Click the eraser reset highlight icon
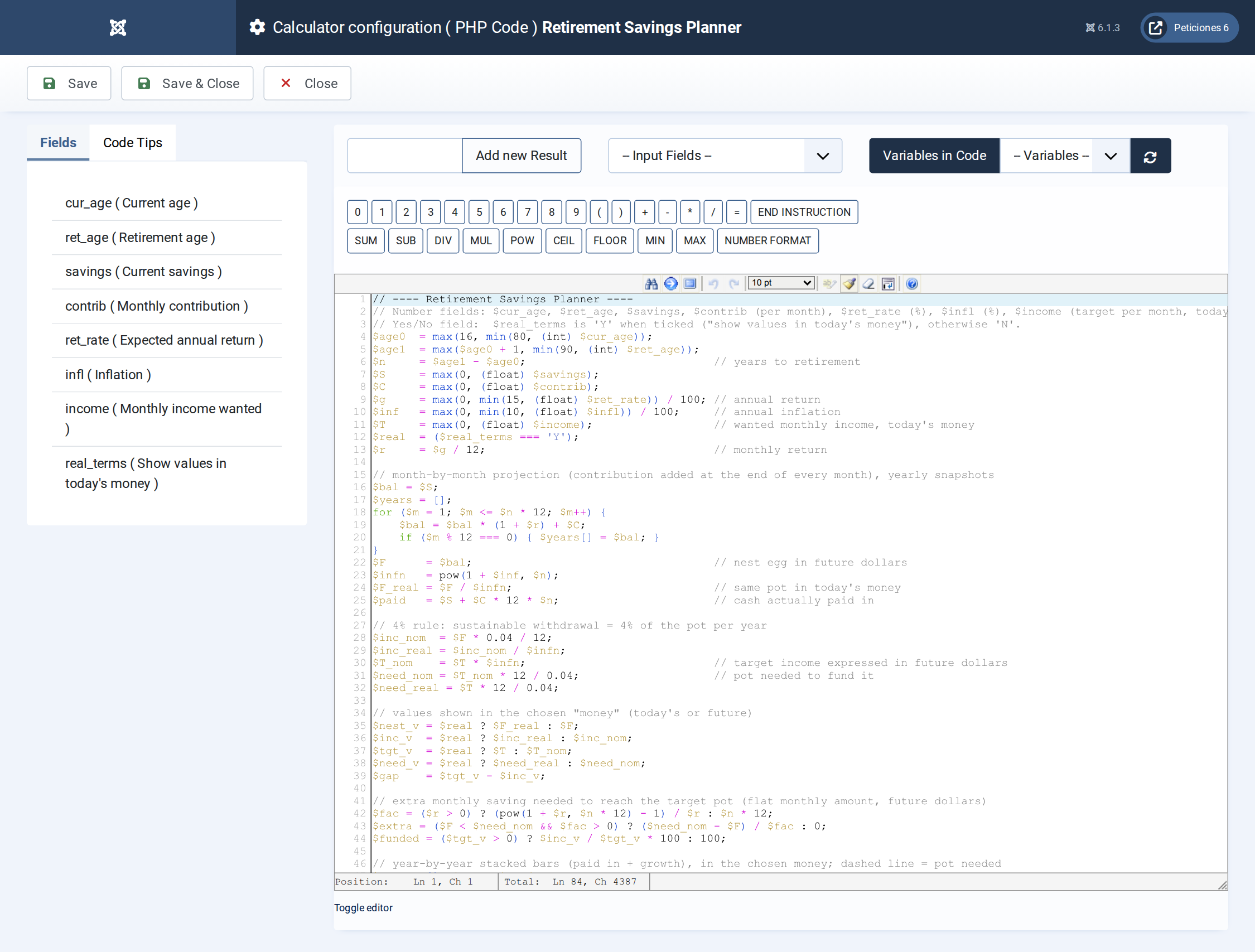This screenshot has width=1255, height=952. coord(868,283)
